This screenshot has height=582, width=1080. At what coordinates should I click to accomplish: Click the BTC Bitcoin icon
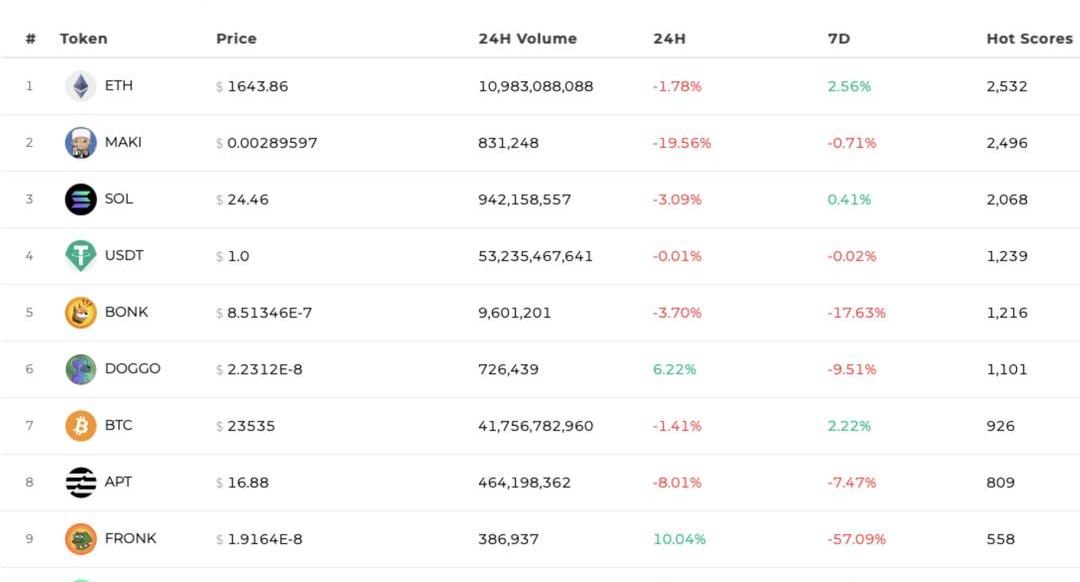click(81, 425)
